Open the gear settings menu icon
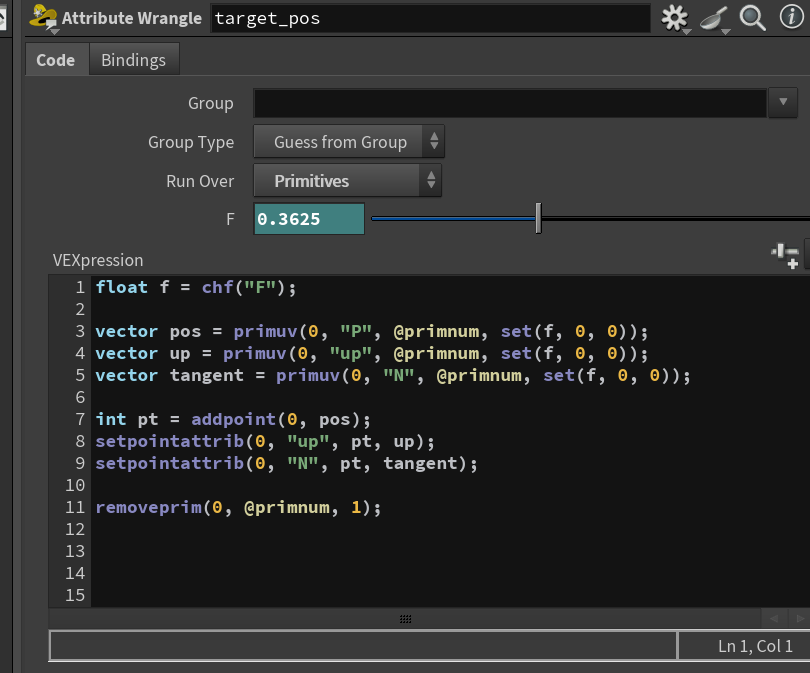Image resolution: width=810 pixels, height=673 pixels. (x=676, y=19)
